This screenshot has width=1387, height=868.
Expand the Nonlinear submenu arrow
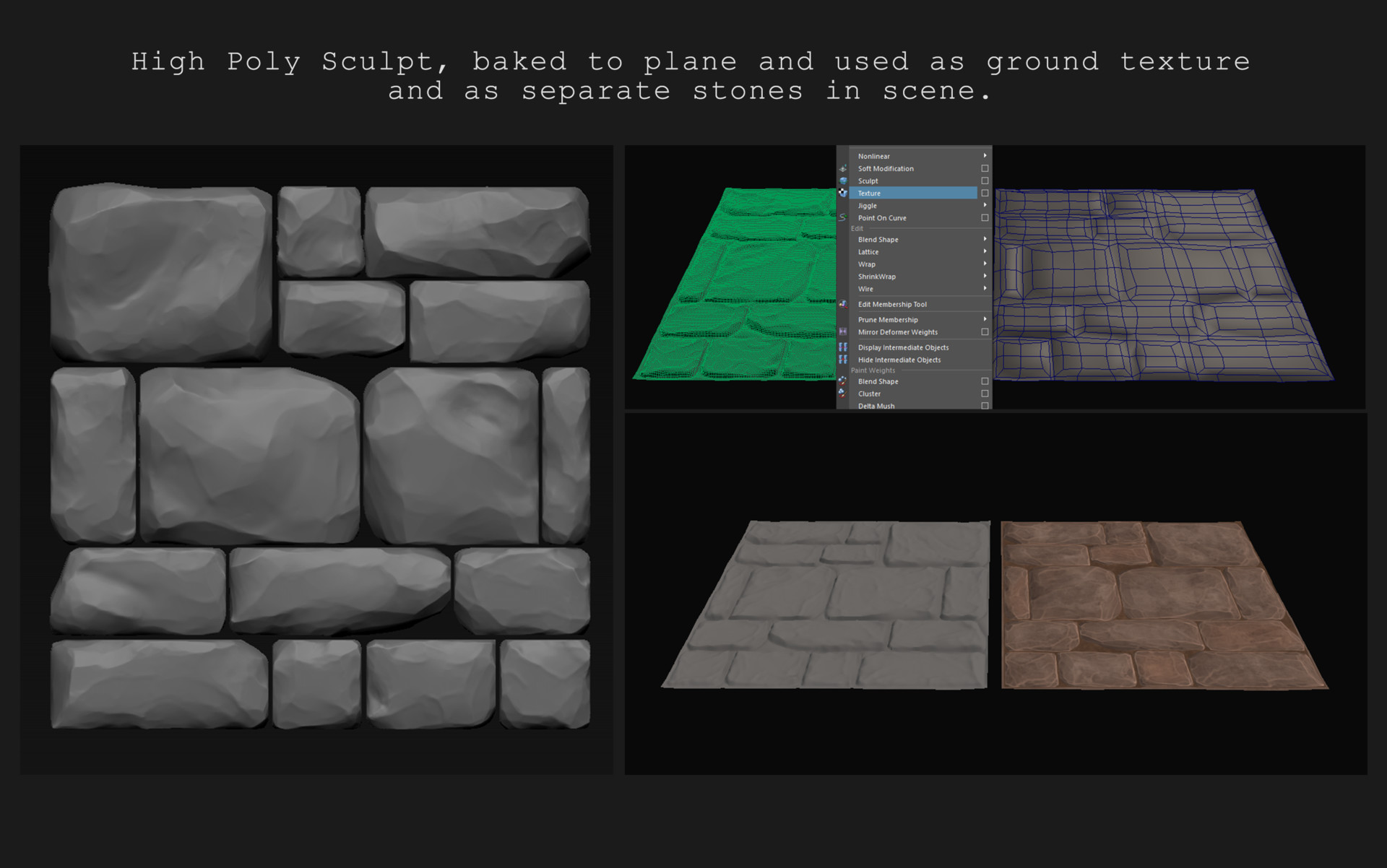(985, 156)
